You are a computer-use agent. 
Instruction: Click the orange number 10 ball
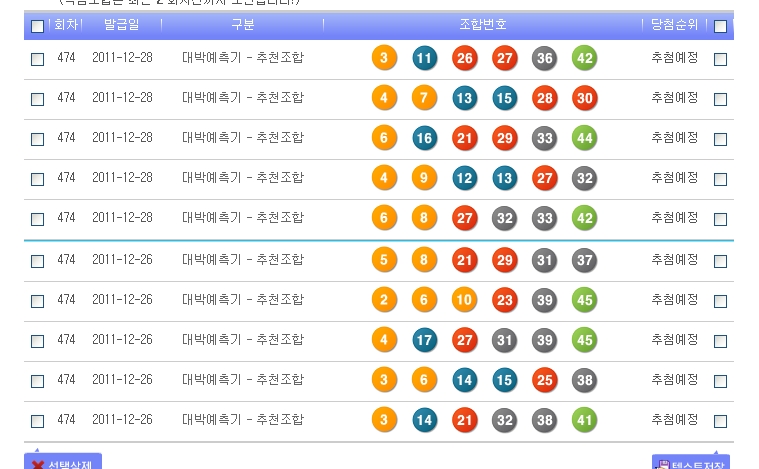(x=464, y=300)
